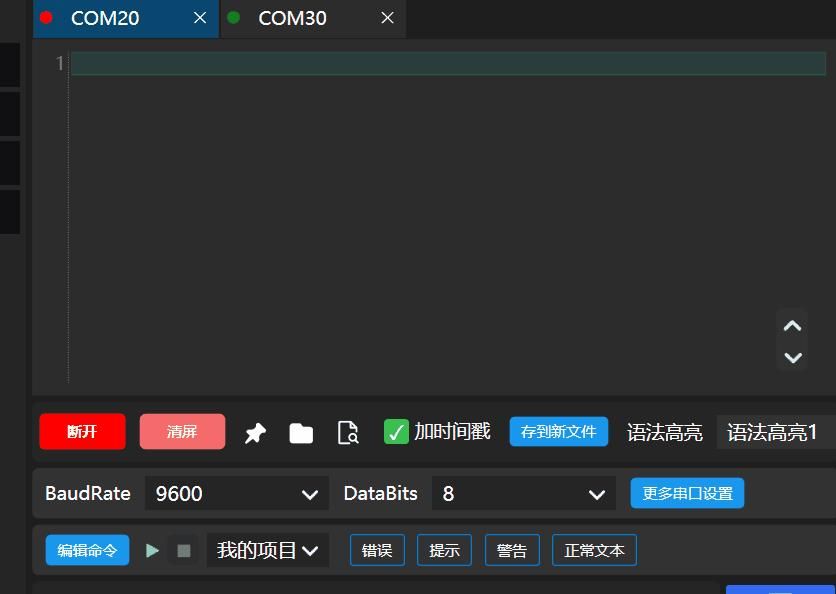
Task: Switch to the COM30 tab
Action: tap(291, 18)
